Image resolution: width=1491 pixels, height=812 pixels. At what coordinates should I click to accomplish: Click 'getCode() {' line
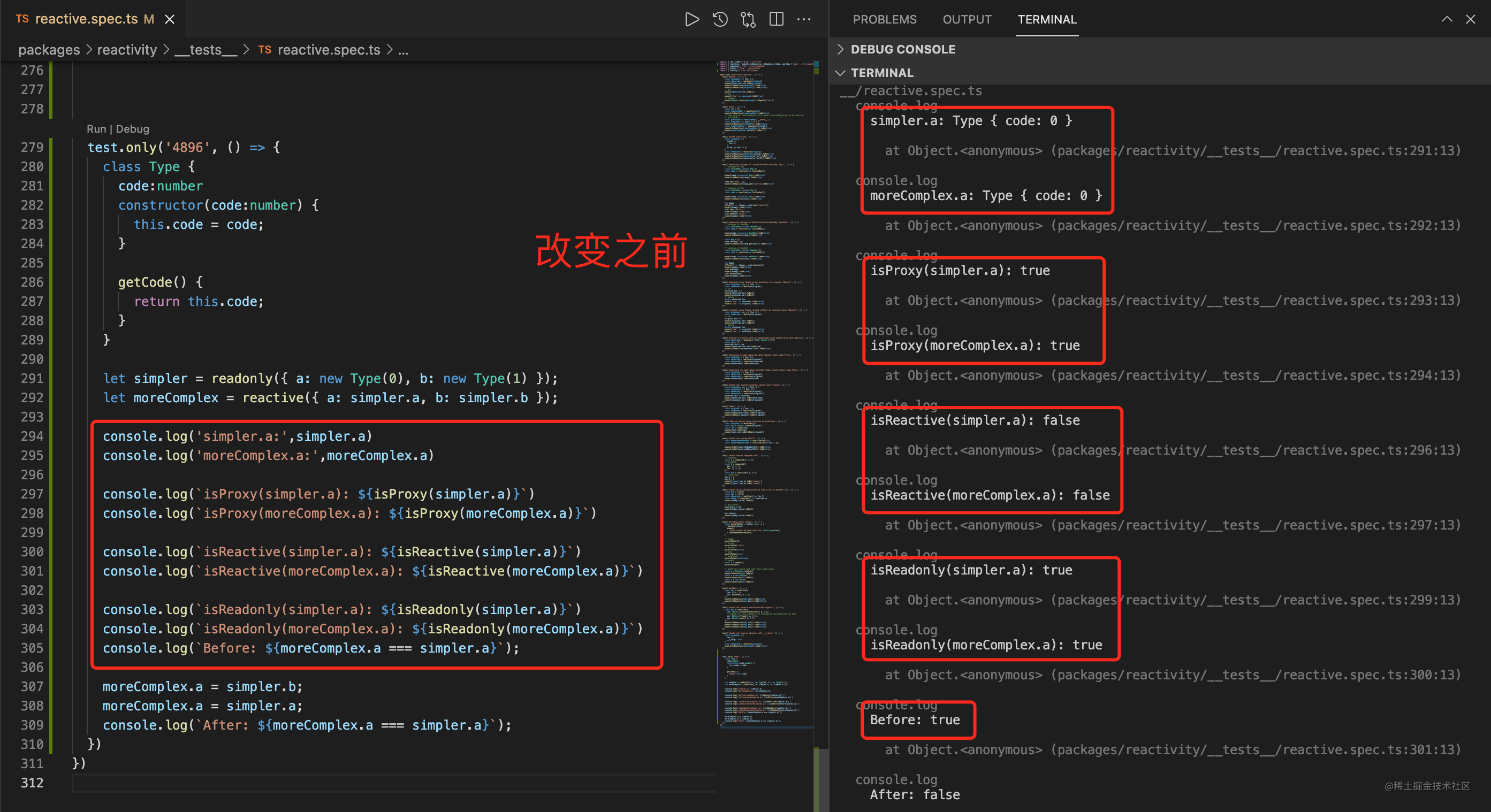pos(161,282)
